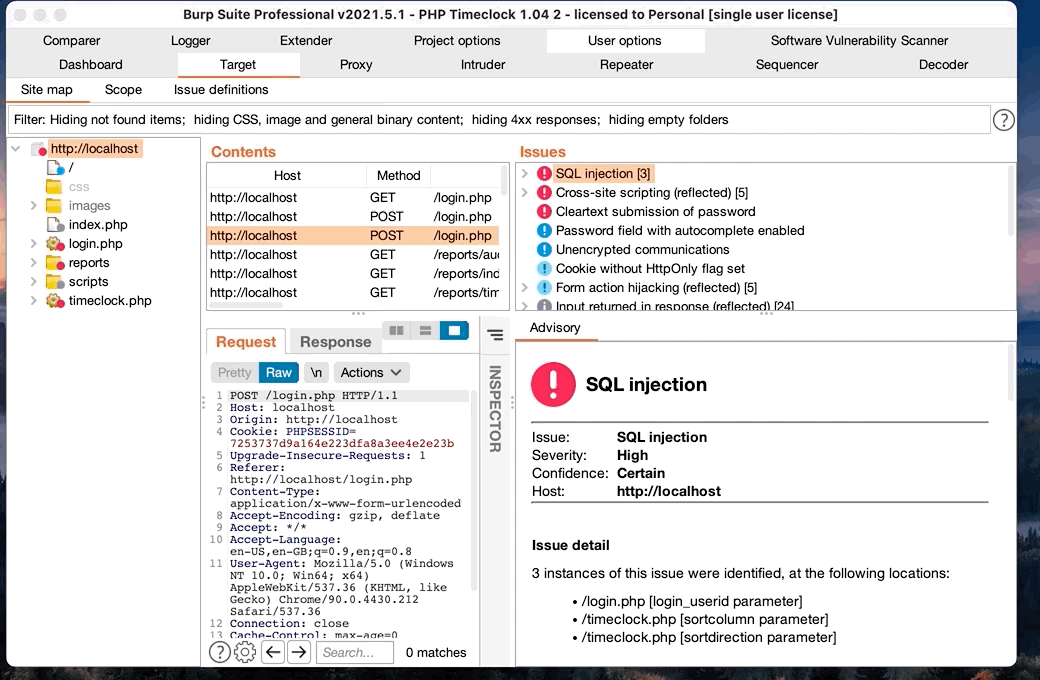Click the Cleartext submission of password issue icon
1040x680 pixels.
point(544,212)
